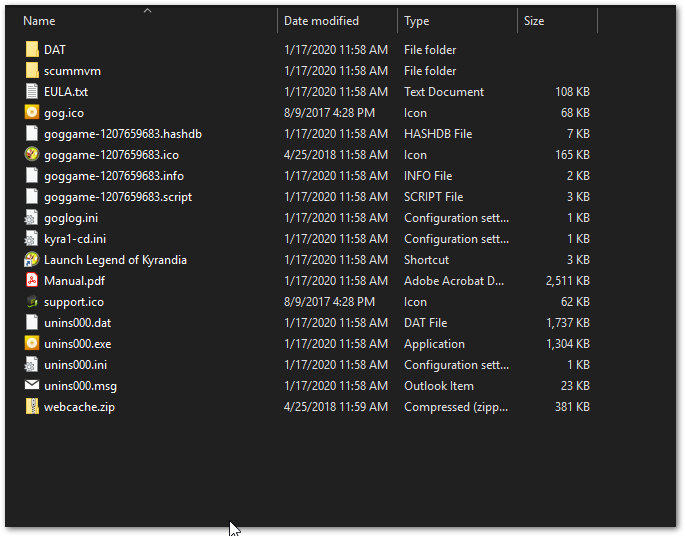Select the scummvm folder icon

(32, 70)
